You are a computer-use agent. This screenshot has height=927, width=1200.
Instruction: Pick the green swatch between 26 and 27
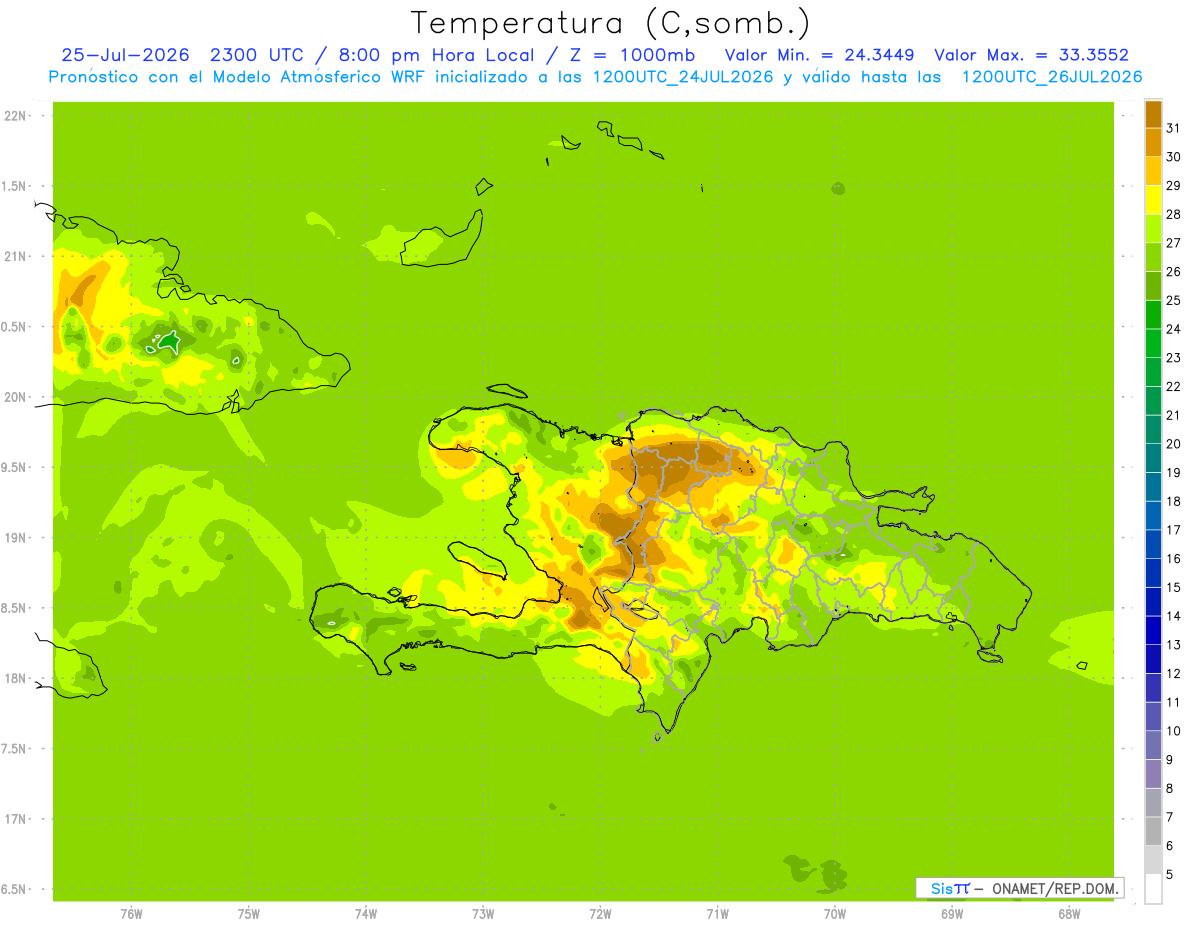(1153, 257)
